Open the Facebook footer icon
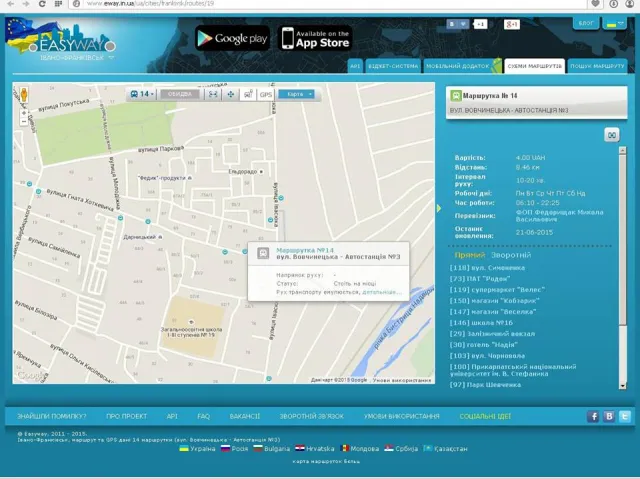The image size is (640, 479). pyautogui.click(x=593, y=417)
